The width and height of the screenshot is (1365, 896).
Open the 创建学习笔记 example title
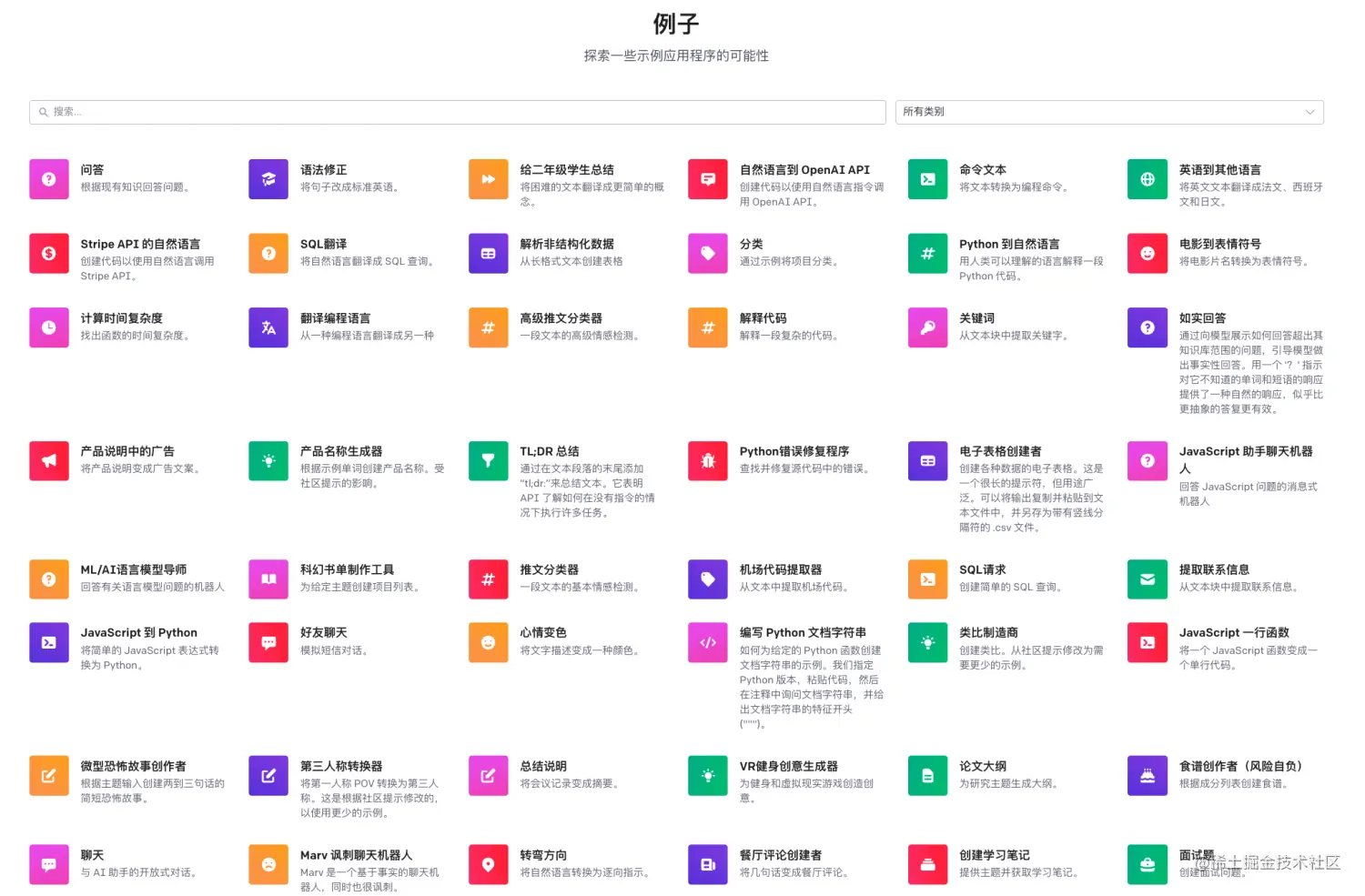pos(995,855)
